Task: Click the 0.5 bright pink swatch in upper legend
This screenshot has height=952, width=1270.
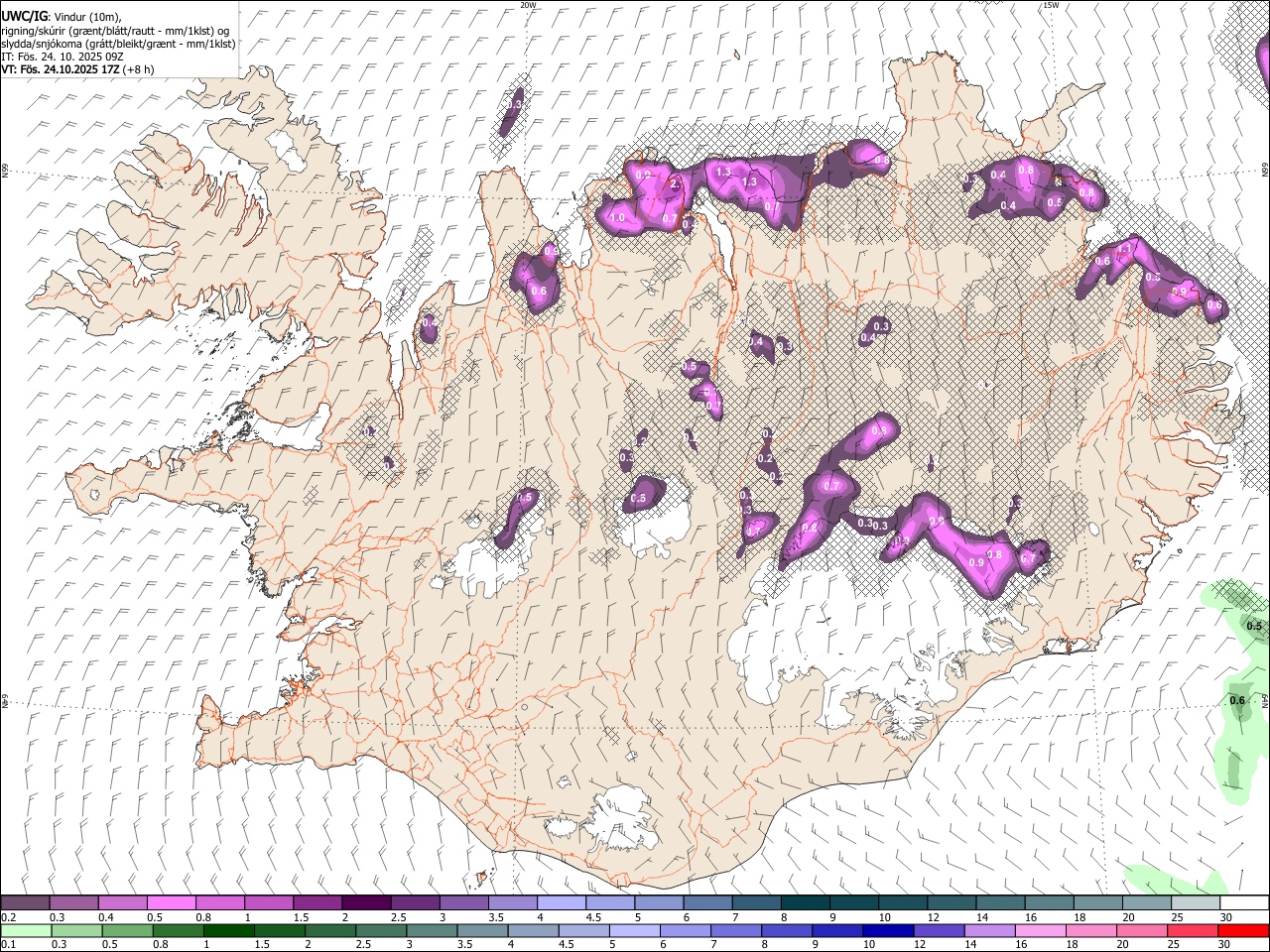Action: pyautogui.click(x=171, y=902)
